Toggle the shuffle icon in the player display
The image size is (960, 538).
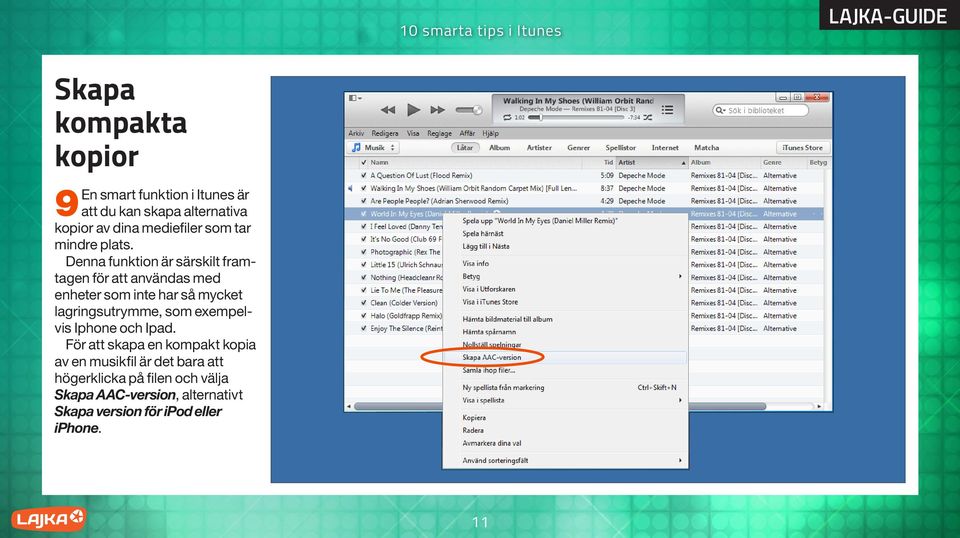[648, 118]
